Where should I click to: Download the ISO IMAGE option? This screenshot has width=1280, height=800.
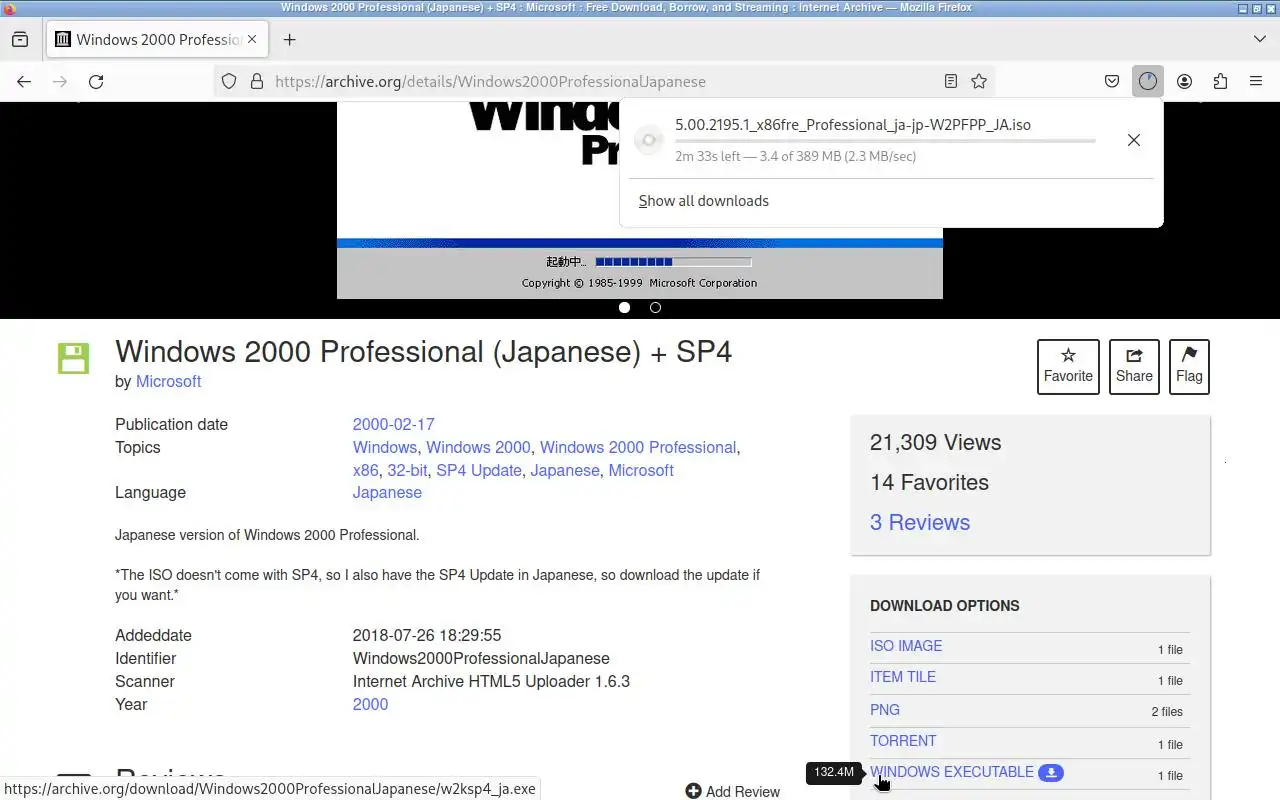(906, 646)
